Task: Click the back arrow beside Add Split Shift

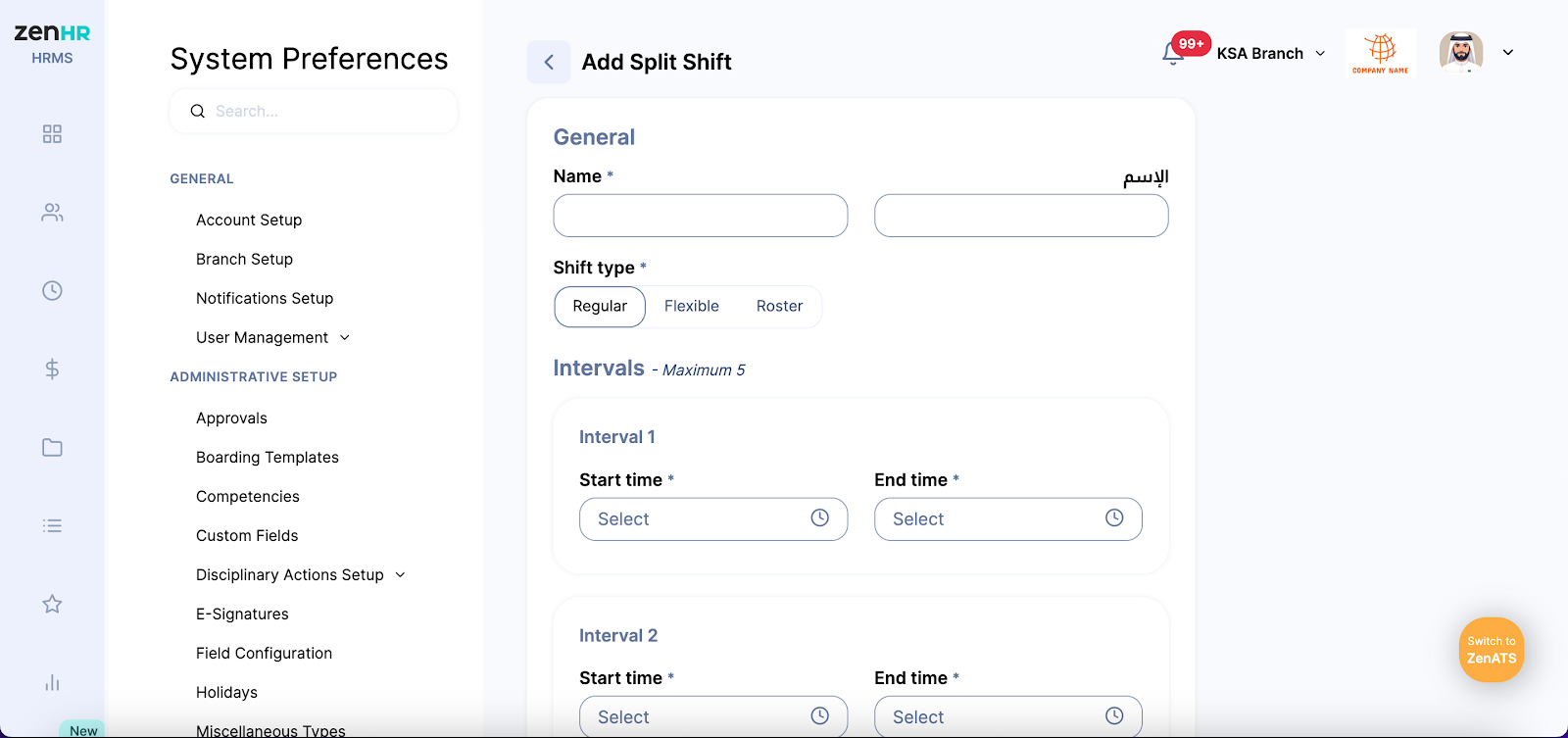Action: pos(549,62)
